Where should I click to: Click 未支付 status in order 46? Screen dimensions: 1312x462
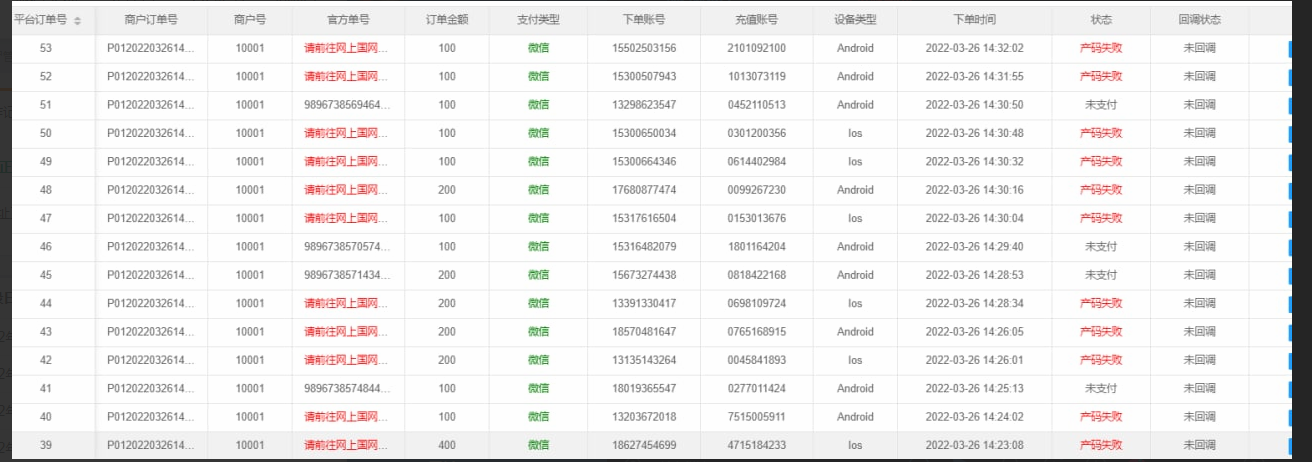pos(1101,247)
